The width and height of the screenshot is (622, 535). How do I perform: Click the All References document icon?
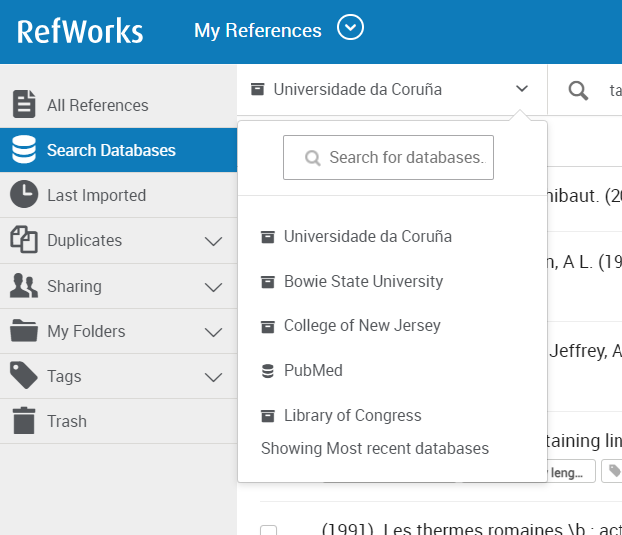[24, 104]
